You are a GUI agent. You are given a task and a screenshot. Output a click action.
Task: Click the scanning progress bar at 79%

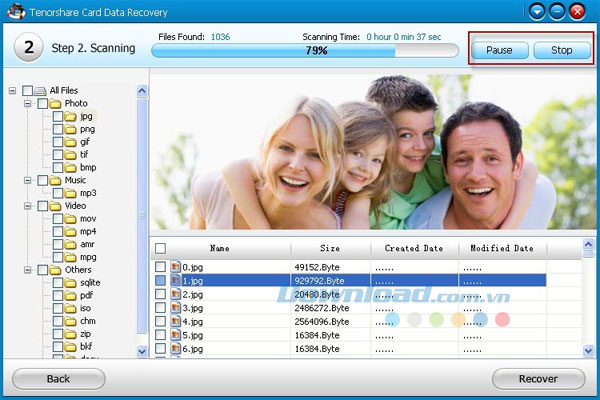point(304,50)
